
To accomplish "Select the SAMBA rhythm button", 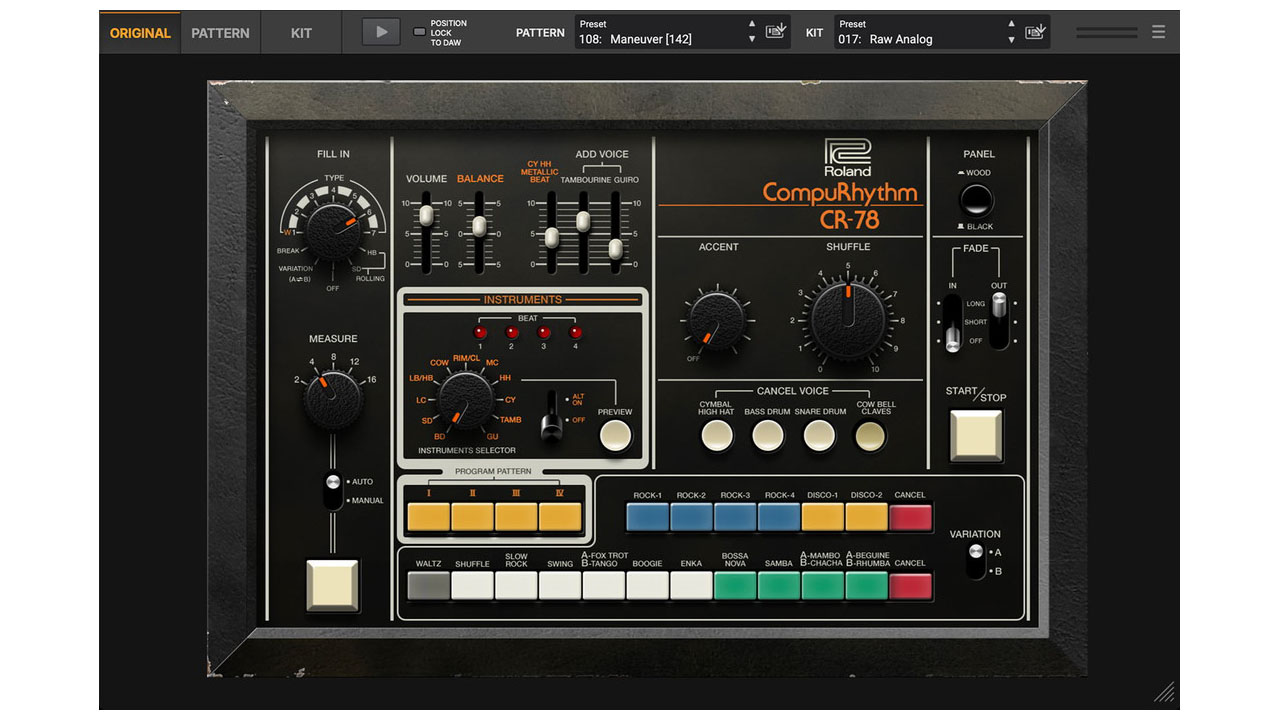I will (779, 585).
